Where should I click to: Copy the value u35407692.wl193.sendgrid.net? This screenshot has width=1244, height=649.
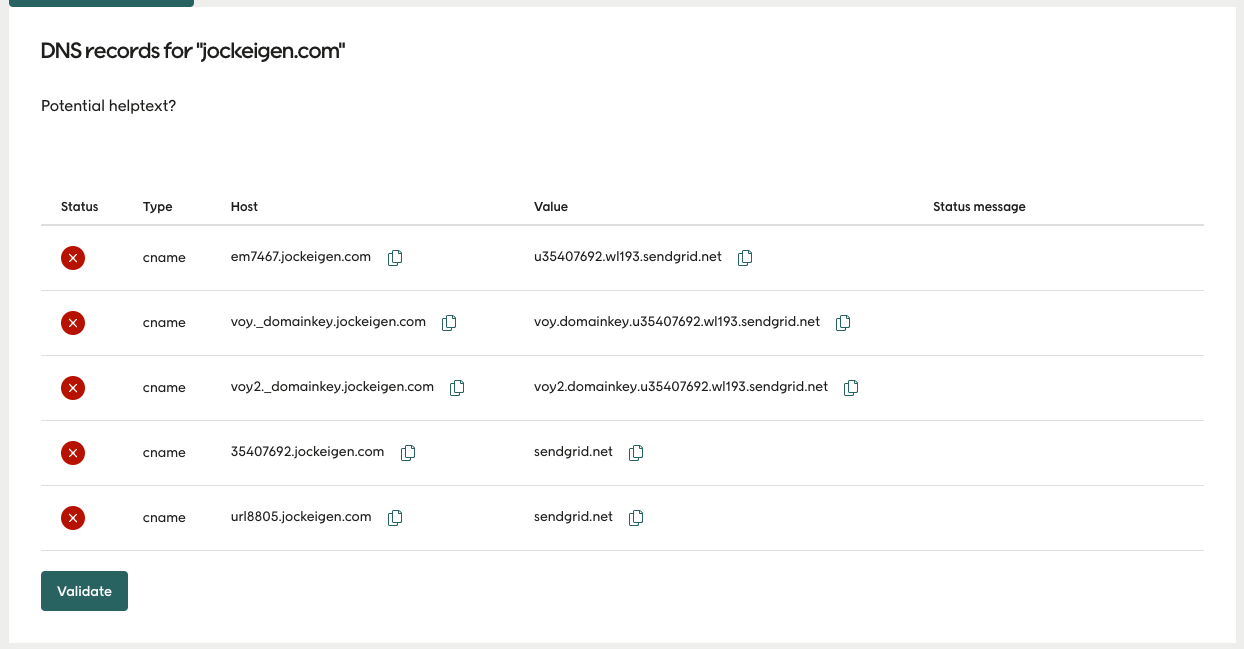click(x=745, y=257)
